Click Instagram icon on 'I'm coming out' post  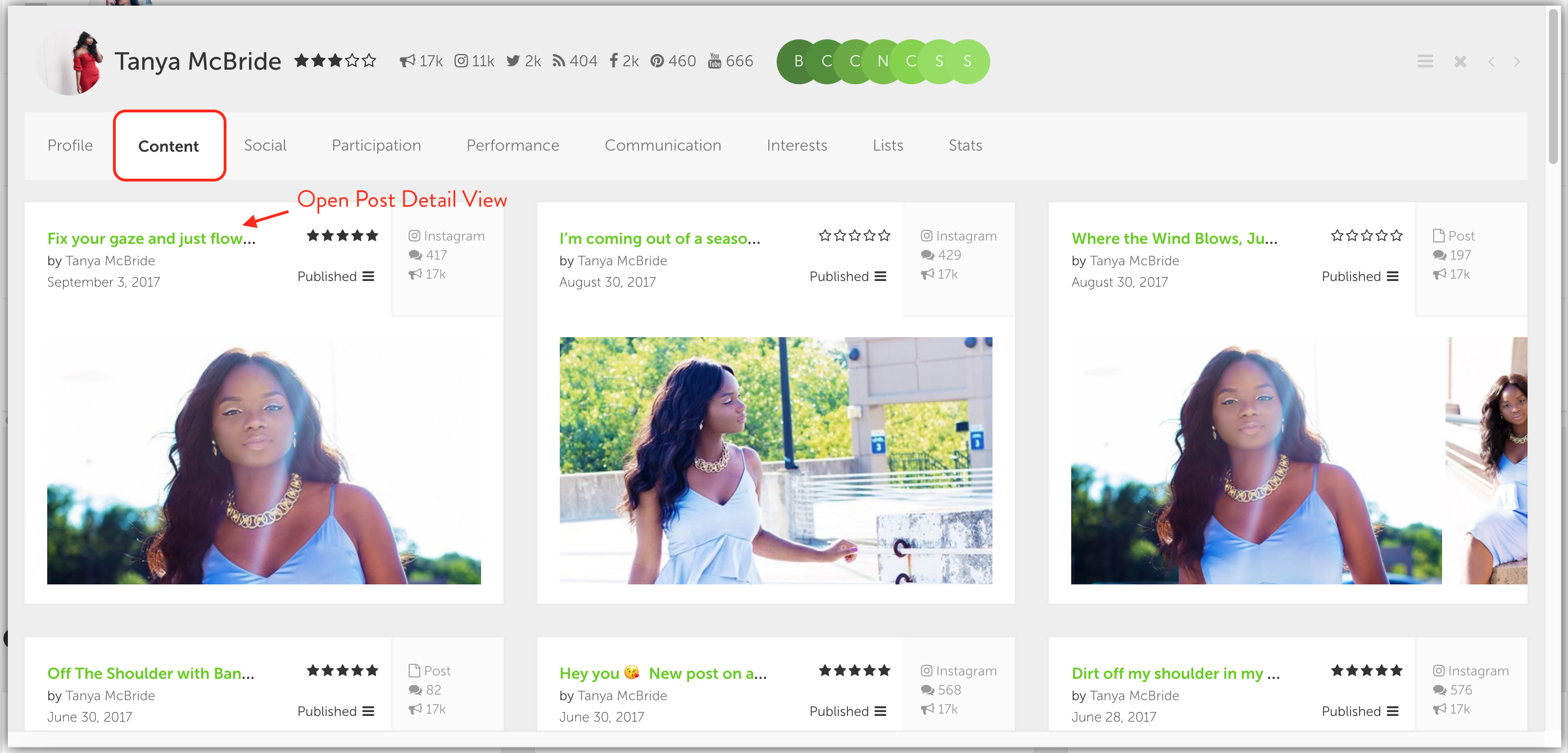(926, 235)
